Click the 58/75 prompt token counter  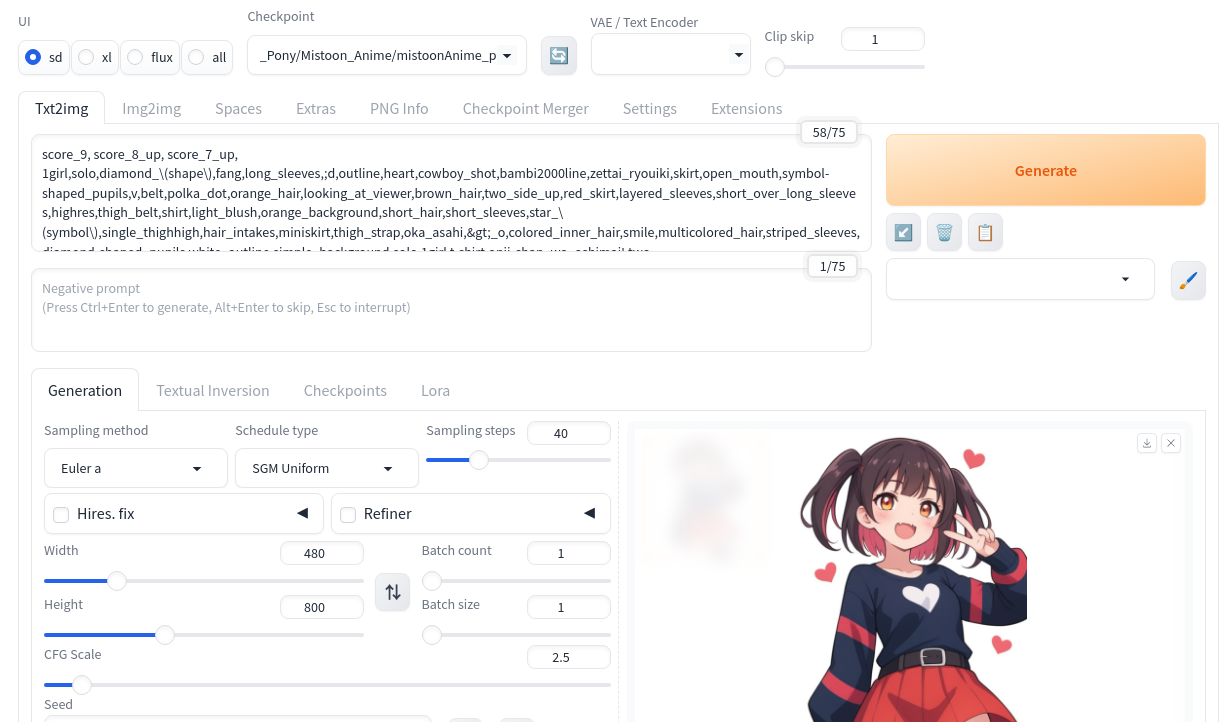829,132
